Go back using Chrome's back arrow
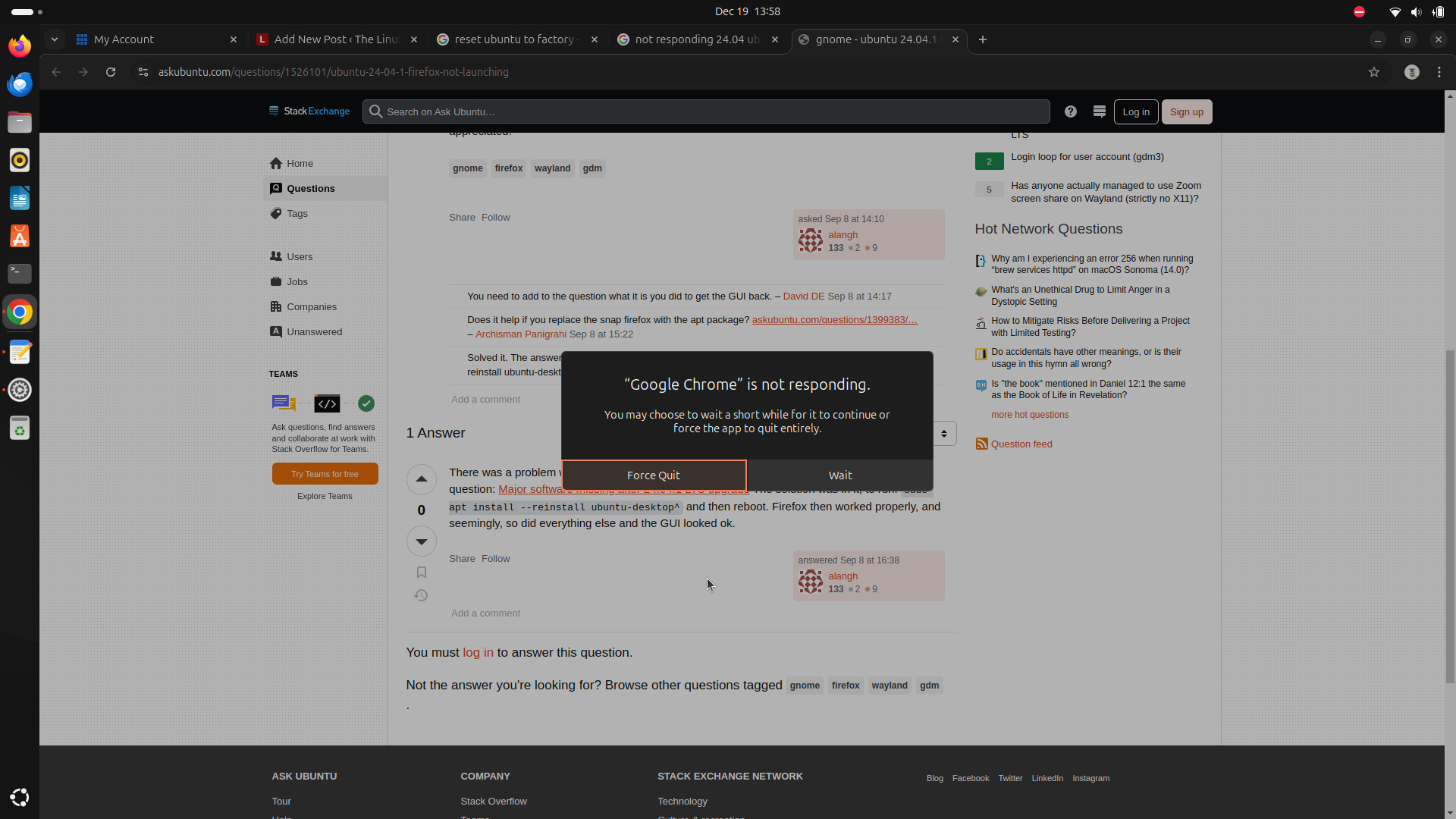The height and width of the screenshot is (819, 1456). [56, 72]
